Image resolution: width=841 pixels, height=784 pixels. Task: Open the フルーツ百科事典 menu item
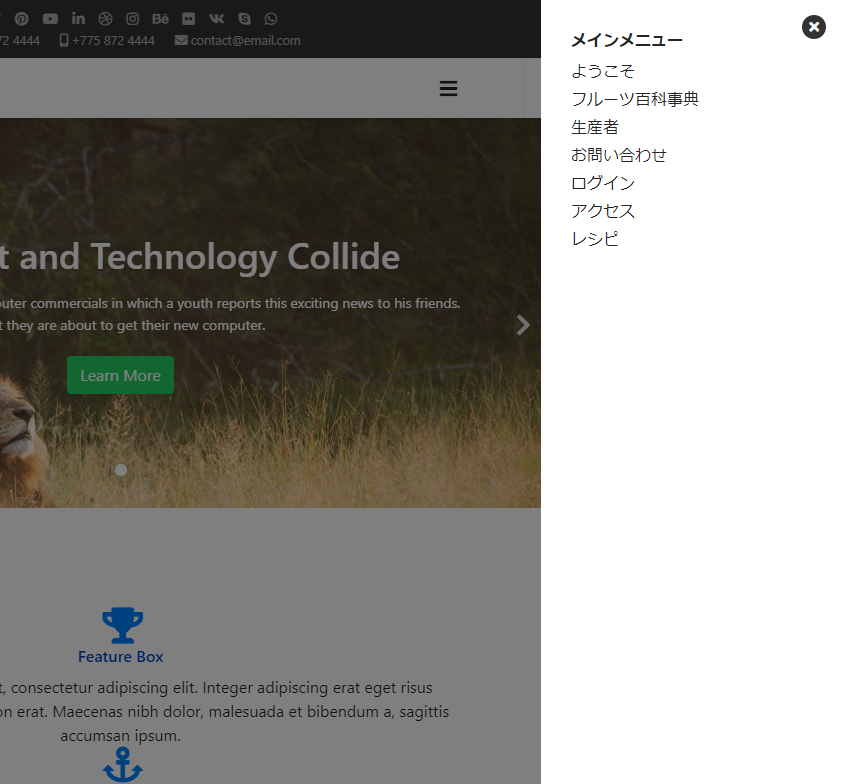coord(635,99)
